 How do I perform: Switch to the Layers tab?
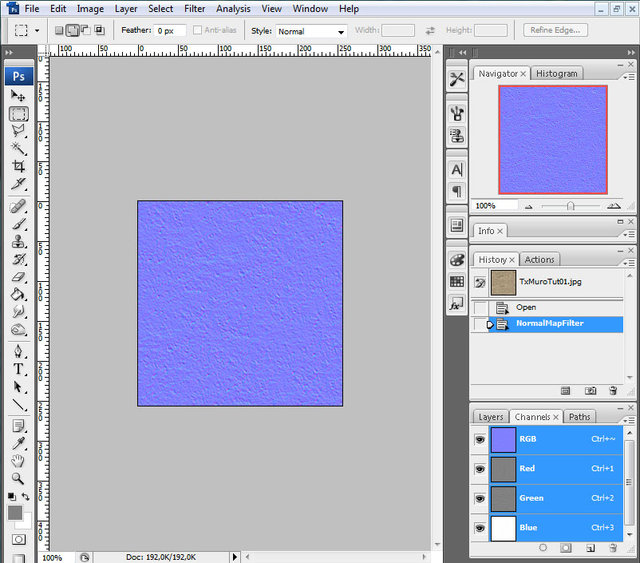(490, 416)
